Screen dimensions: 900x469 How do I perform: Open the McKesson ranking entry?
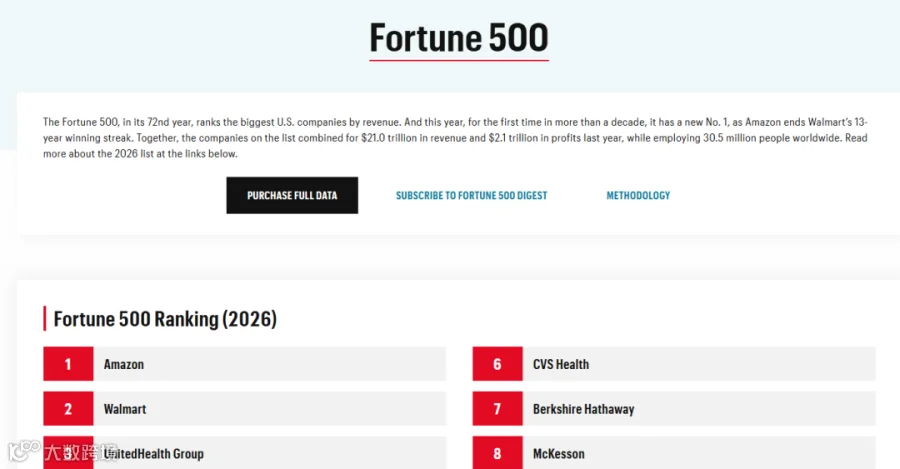(674, 453)
